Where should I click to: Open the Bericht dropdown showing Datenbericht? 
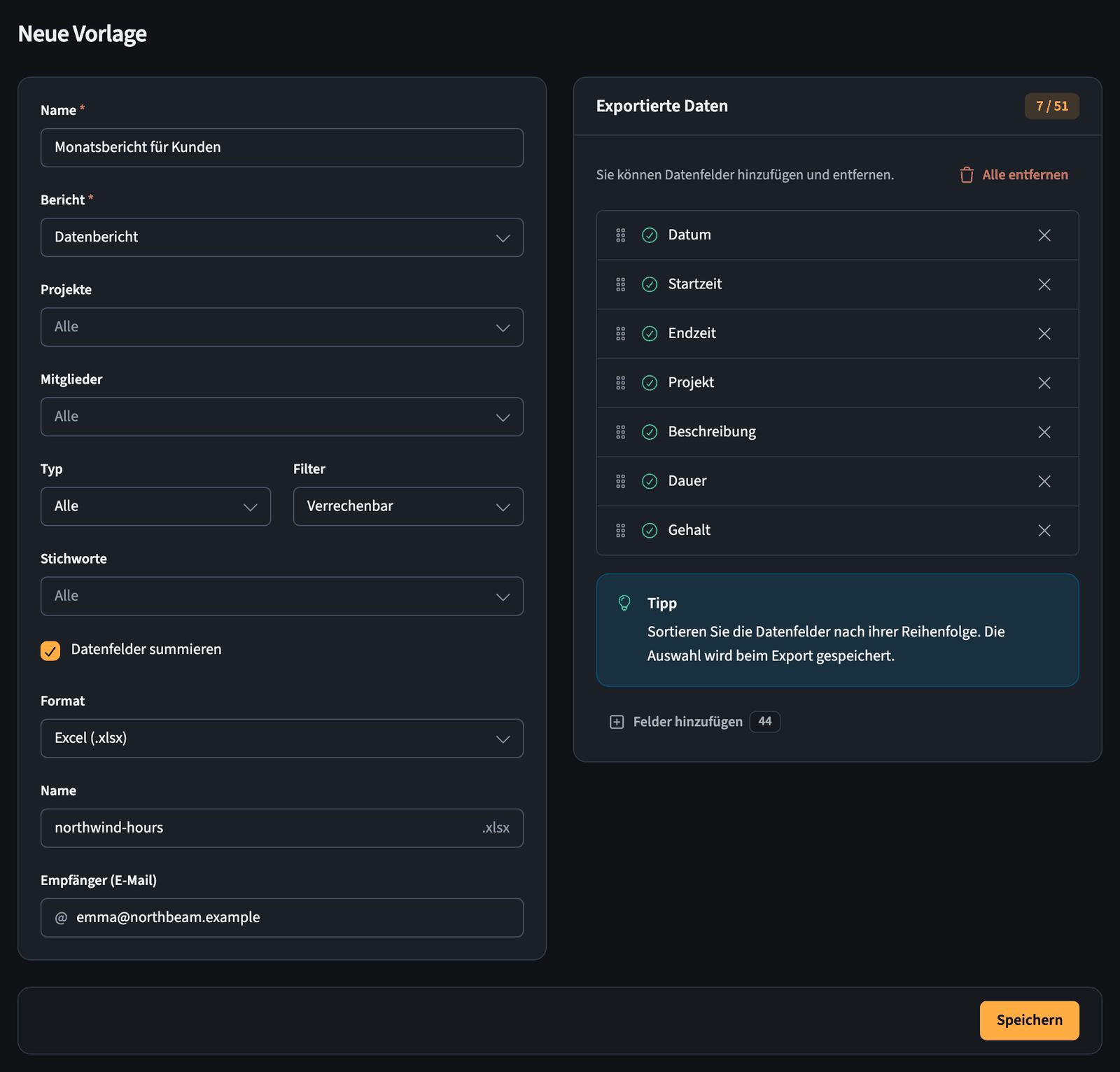point(282,237)
